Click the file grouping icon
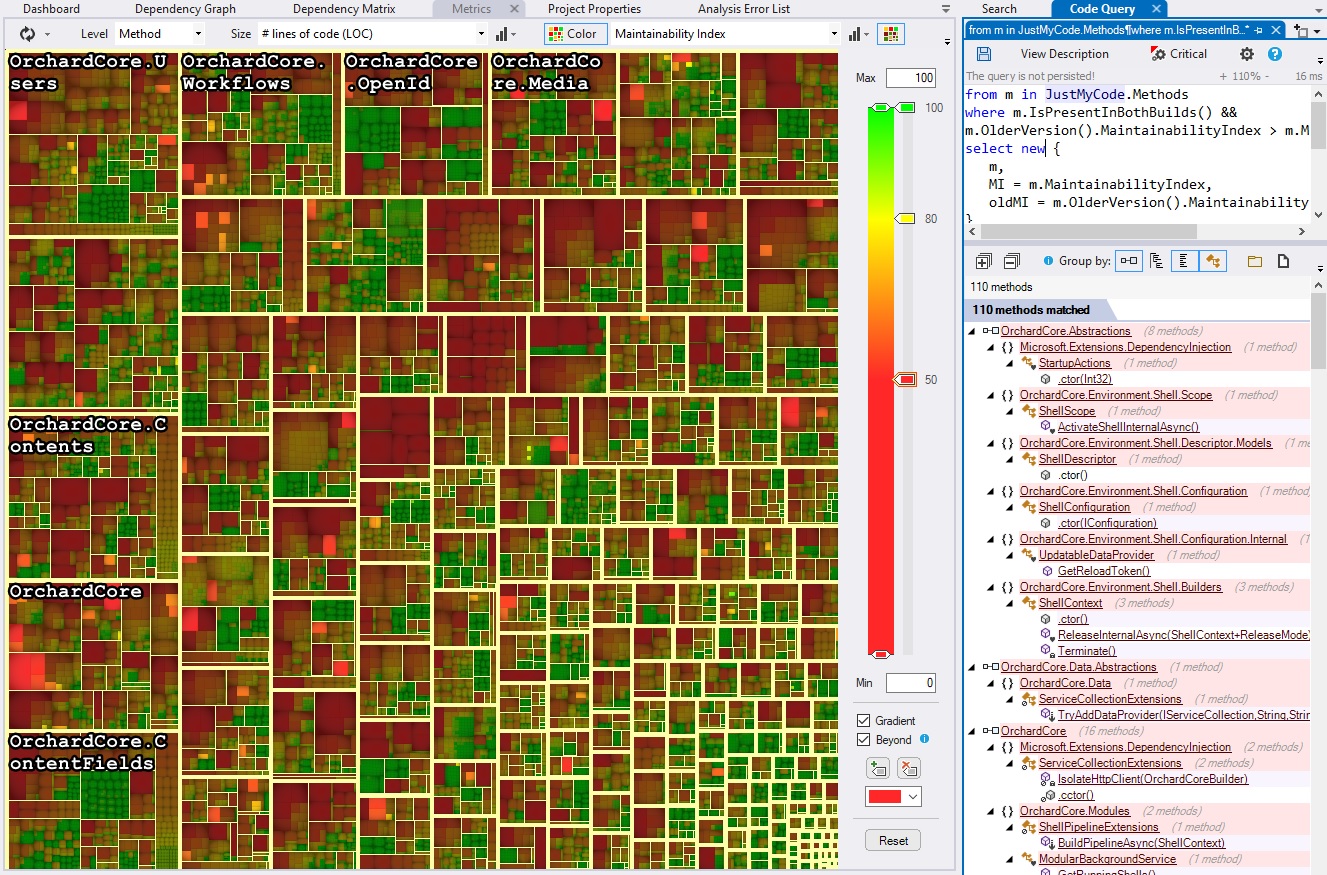Viewport: 1327px width, 875px height. 1283,261
